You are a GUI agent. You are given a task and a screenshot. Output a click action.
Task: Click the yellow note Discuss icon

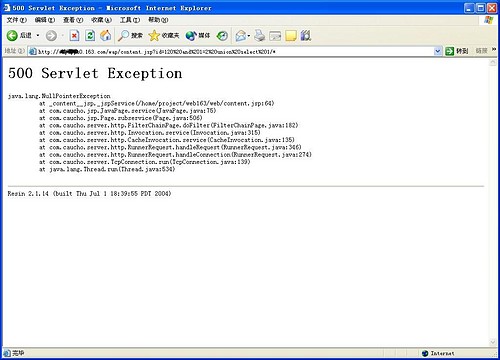291,35
